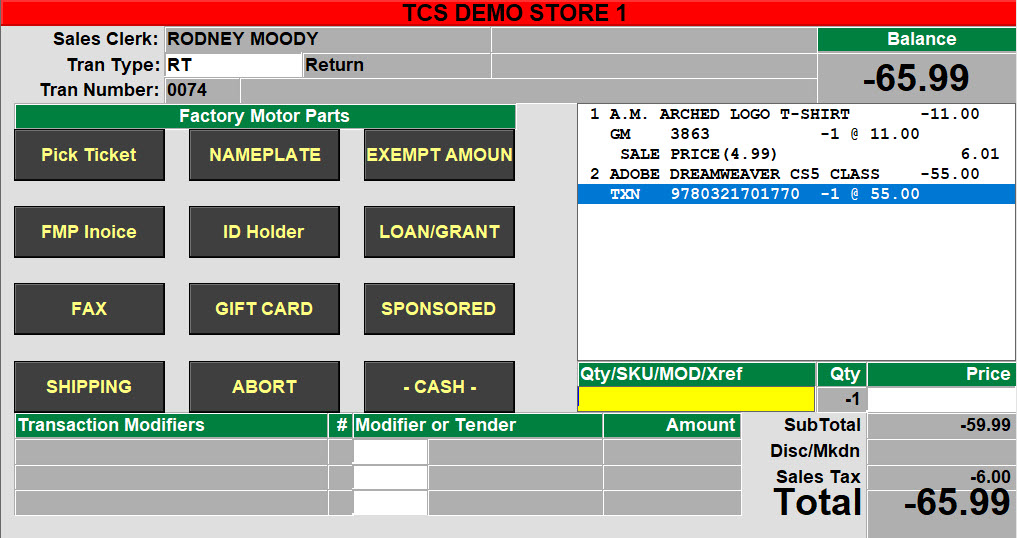This screenshot has height=538, width=1017.
Task: Click the NAMEPLATE button
Action: [264, 155]
